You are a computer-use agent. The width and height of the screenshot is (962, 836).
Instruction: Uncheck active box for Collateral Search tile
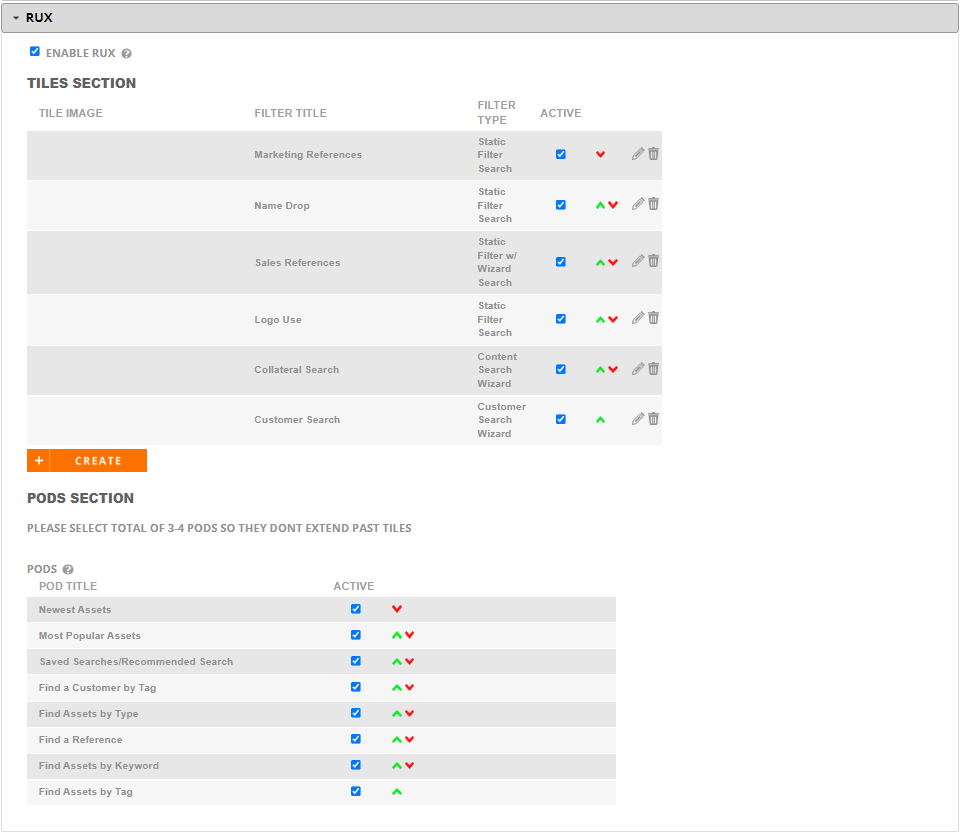pyautogui.click(x=561, y=369)
